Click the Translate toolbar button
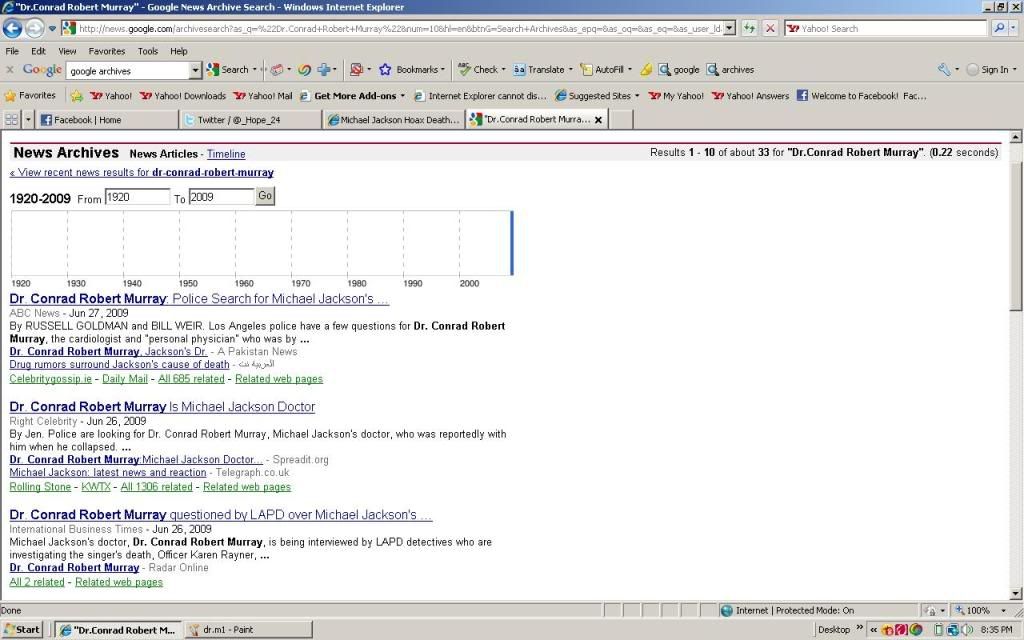 539,69
